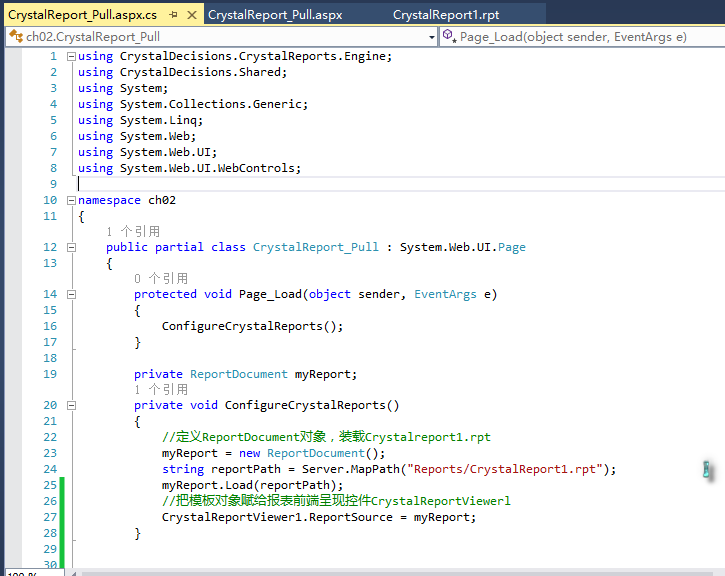Show references above class CrystalReport_Pull

(x=133, y=231)
